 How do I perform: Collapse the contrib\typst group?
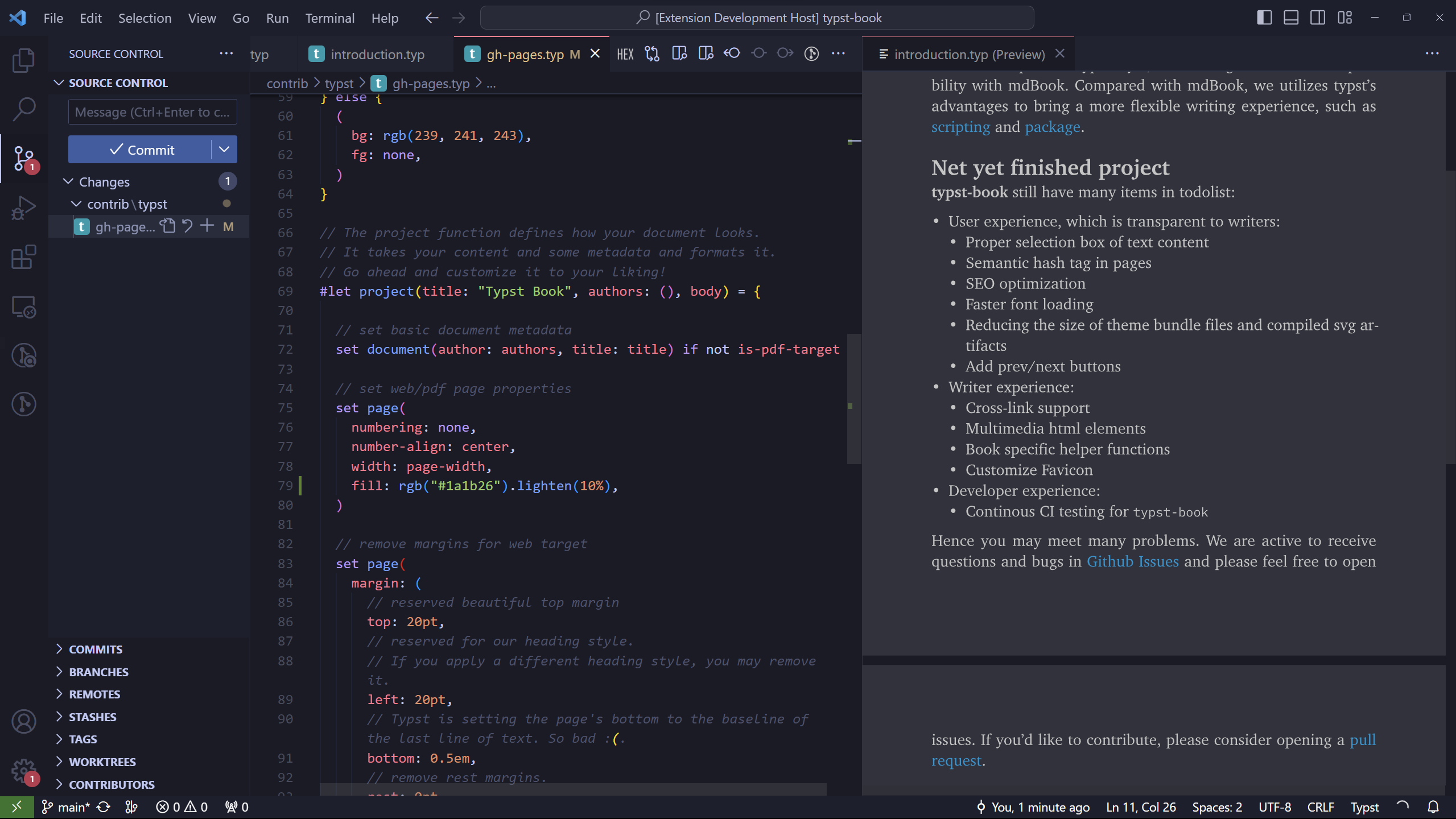pos(75,204)
